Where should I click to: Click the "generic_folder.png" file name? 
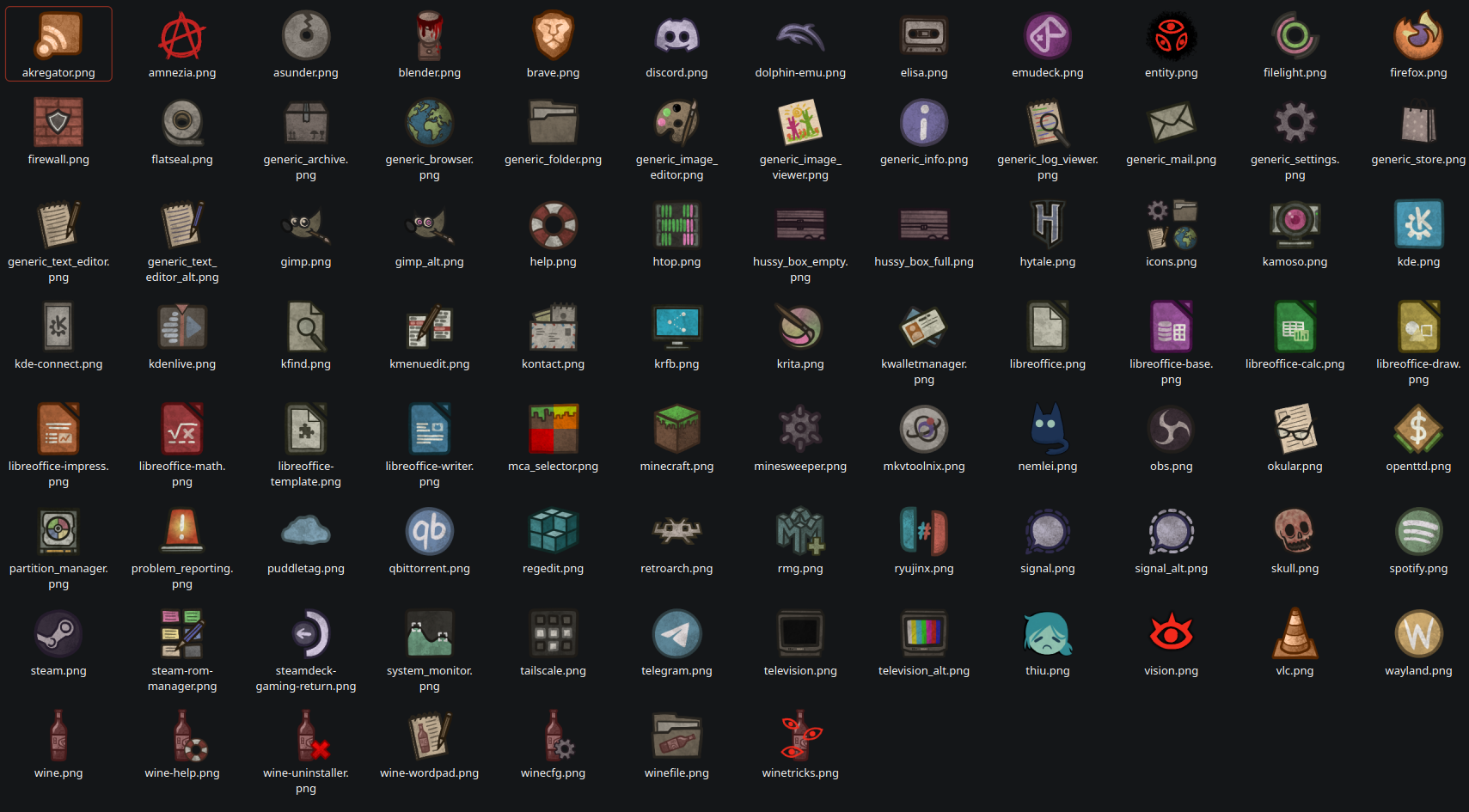(x=554, y=160)
